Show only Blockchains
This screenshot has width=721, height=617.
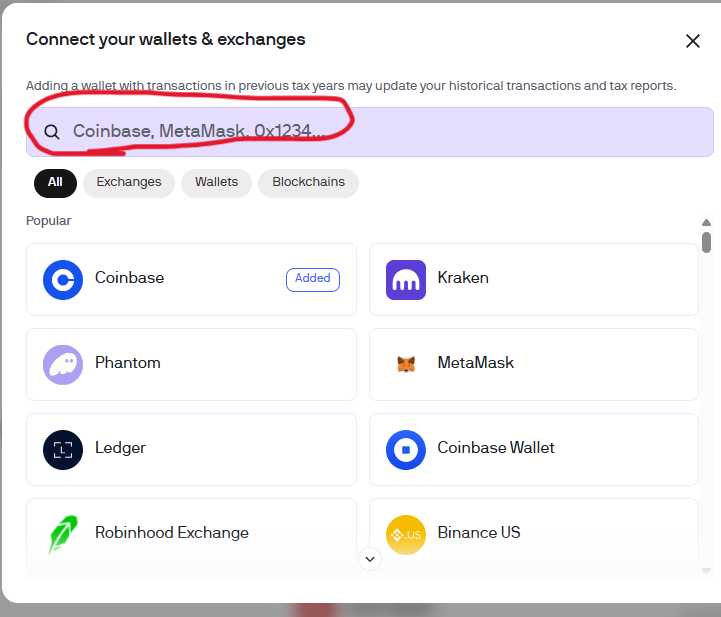point(308,183)
